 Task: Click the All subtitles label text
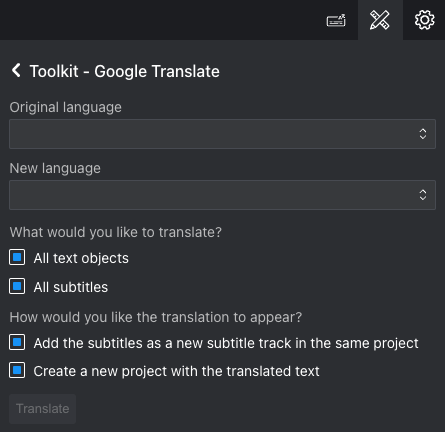pos(71,287)
